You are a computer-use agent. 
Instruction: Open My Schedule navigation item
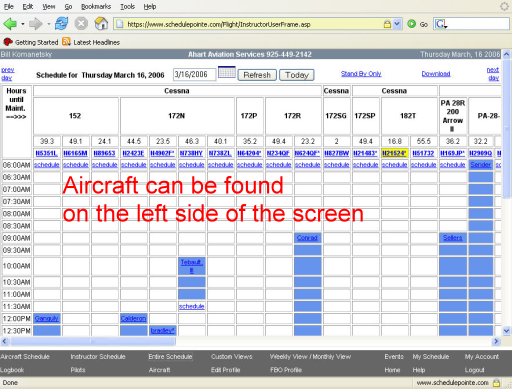[431, 356]
